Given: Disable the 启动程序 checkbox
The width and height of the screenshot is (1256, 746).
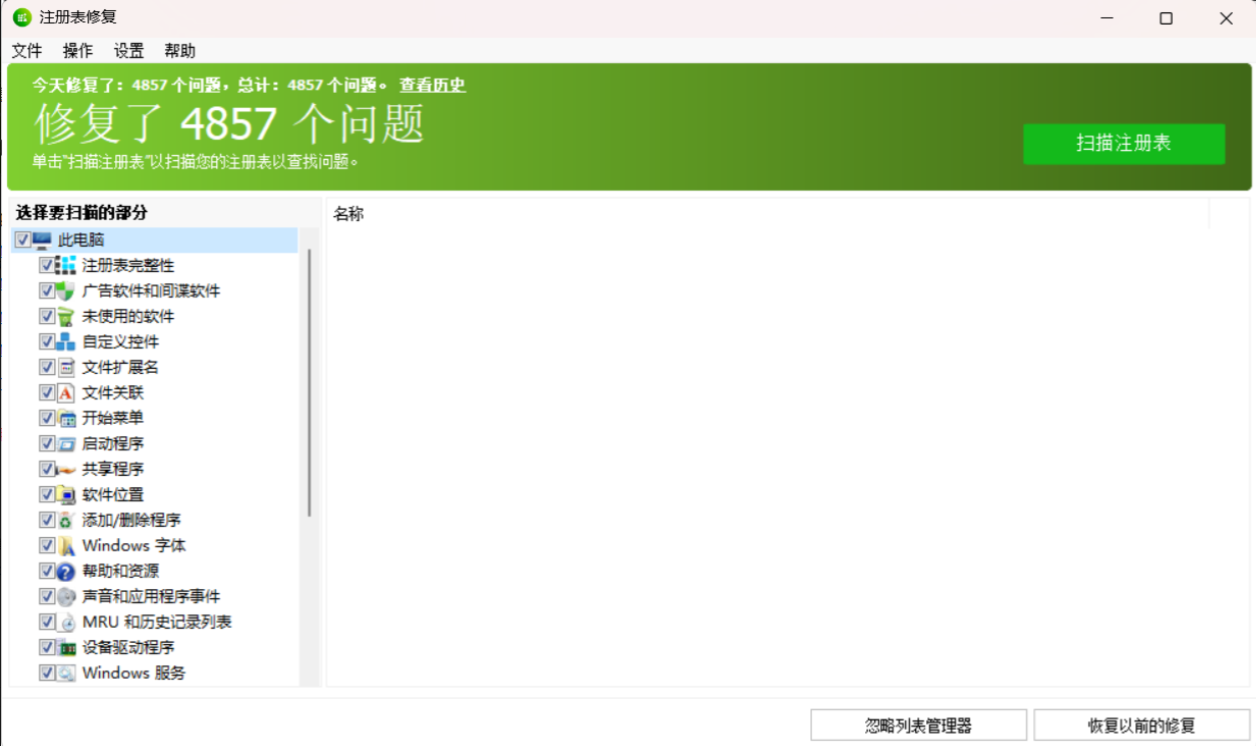Looking at the screenshot, I should point(47,444).
